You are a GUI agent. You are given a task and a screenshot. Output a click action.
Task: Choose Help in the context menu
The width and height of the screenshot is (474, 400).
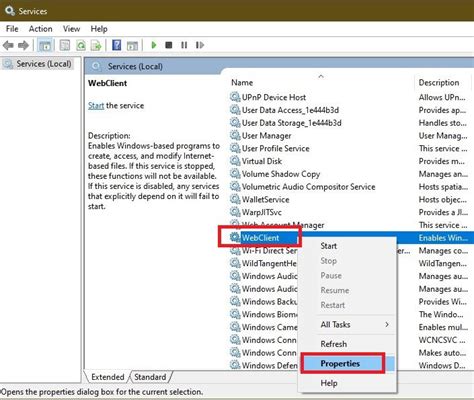tap(347, 383)
